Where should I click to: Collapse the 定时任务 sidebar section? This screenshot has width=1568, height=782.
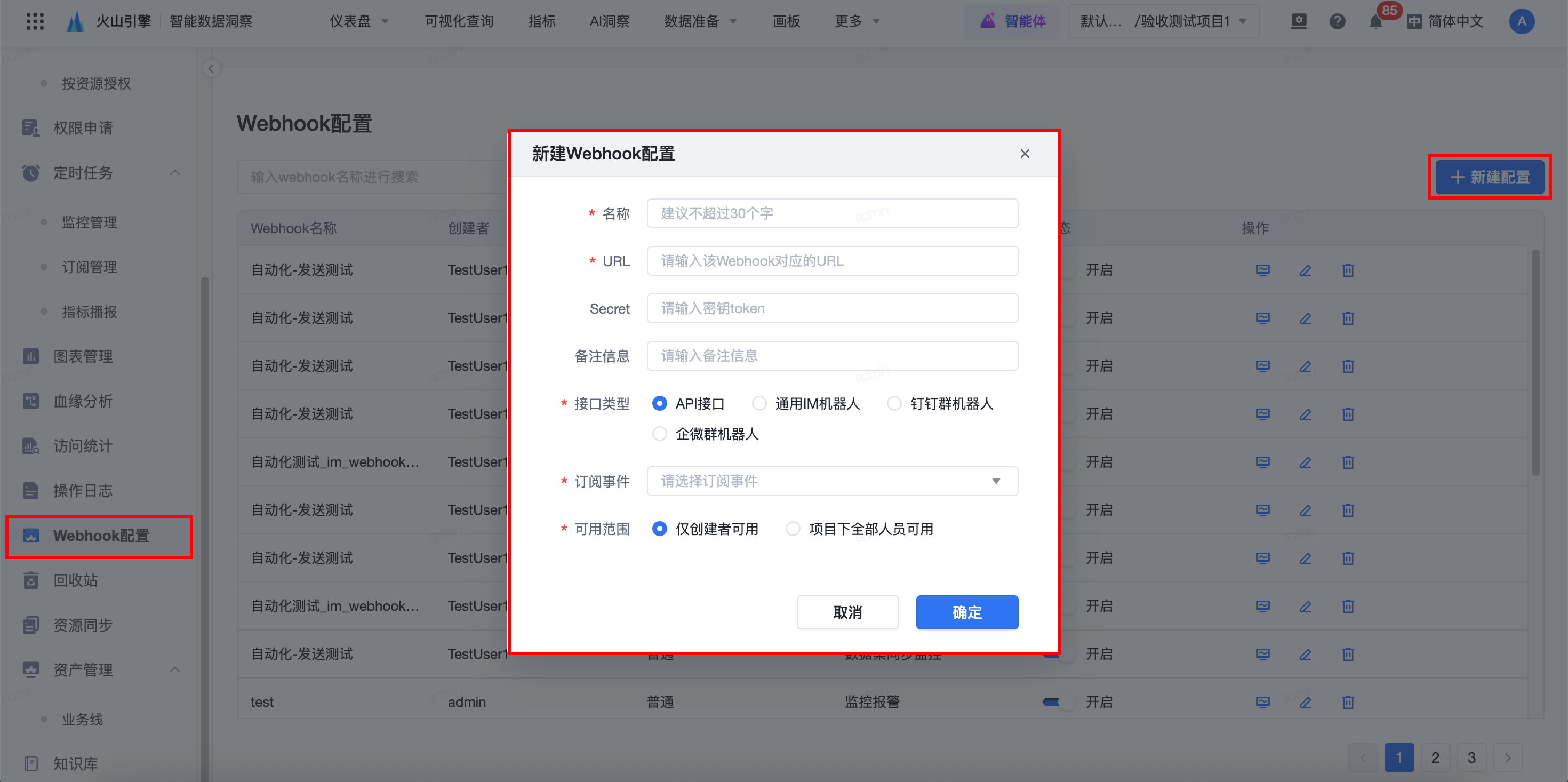[x=175, y=173]
